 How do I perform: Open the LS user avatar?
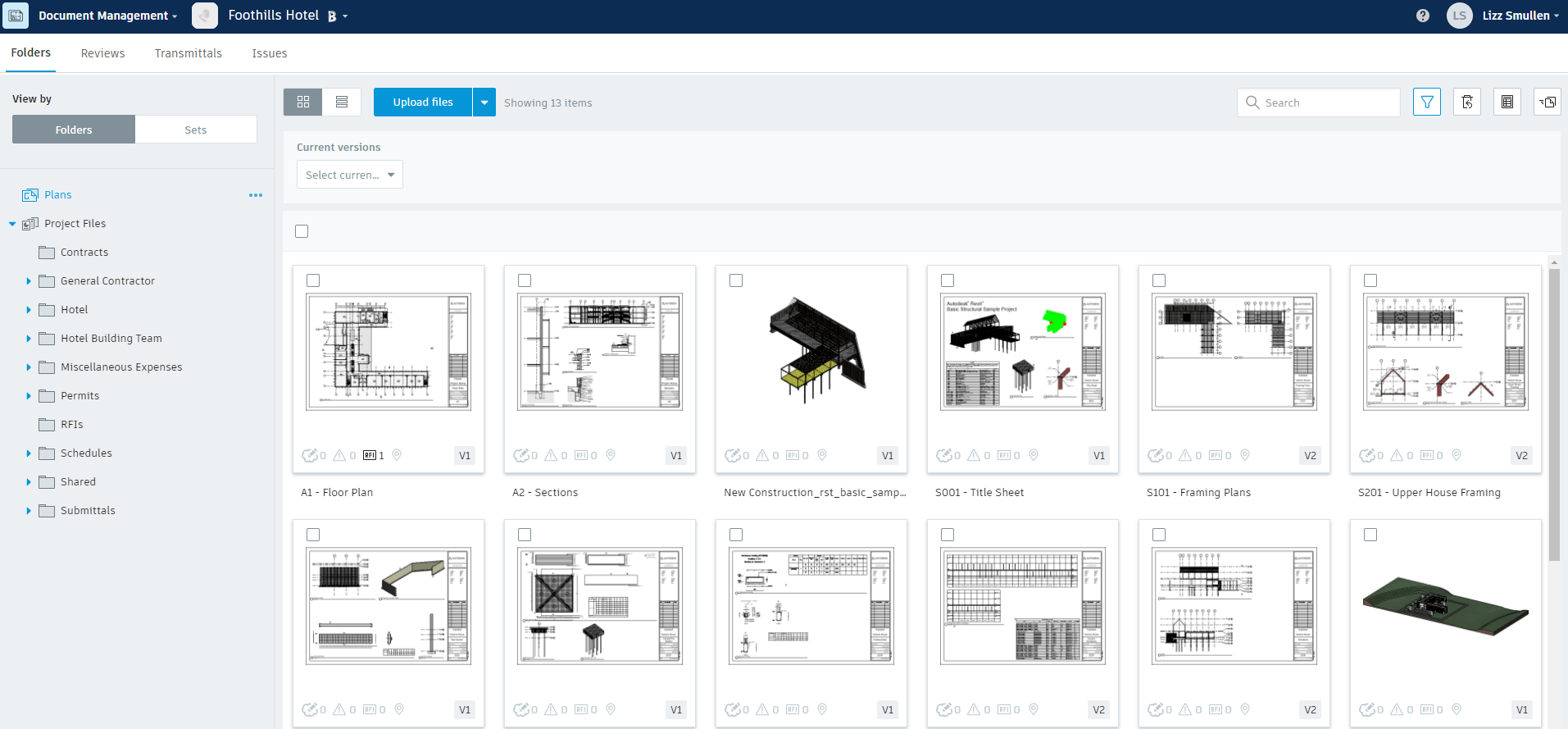[1460, 16]
